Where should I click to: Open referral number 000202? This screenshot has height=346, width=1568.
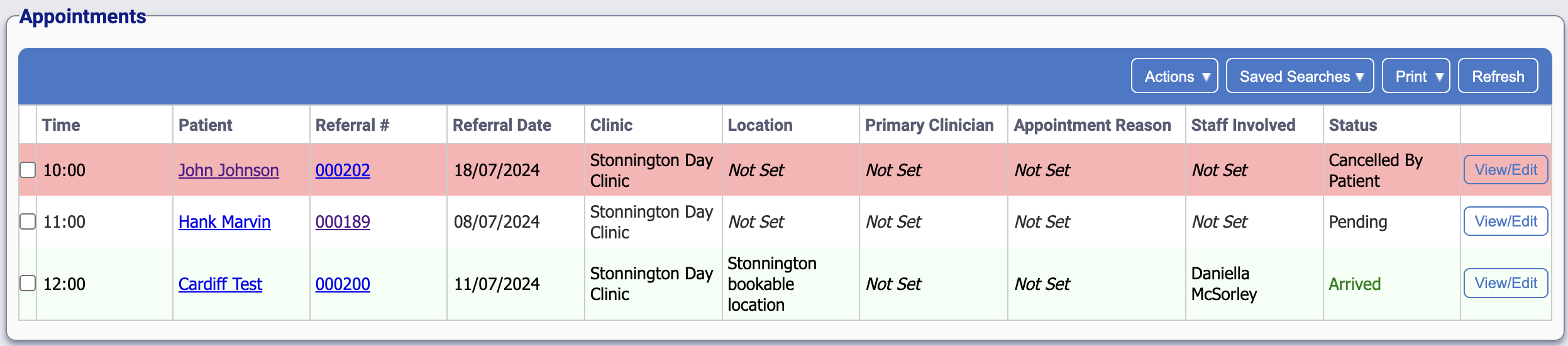[343, 170]
